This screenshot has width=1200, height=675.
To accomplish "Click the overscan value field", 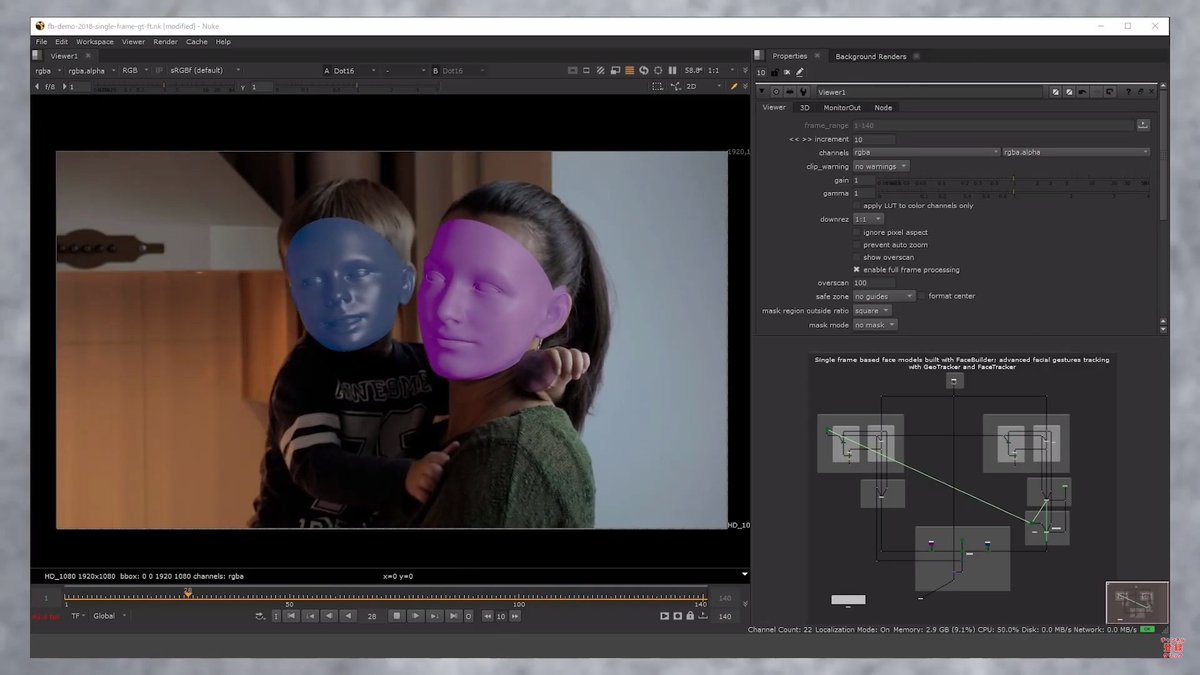I will pos(874,283).
